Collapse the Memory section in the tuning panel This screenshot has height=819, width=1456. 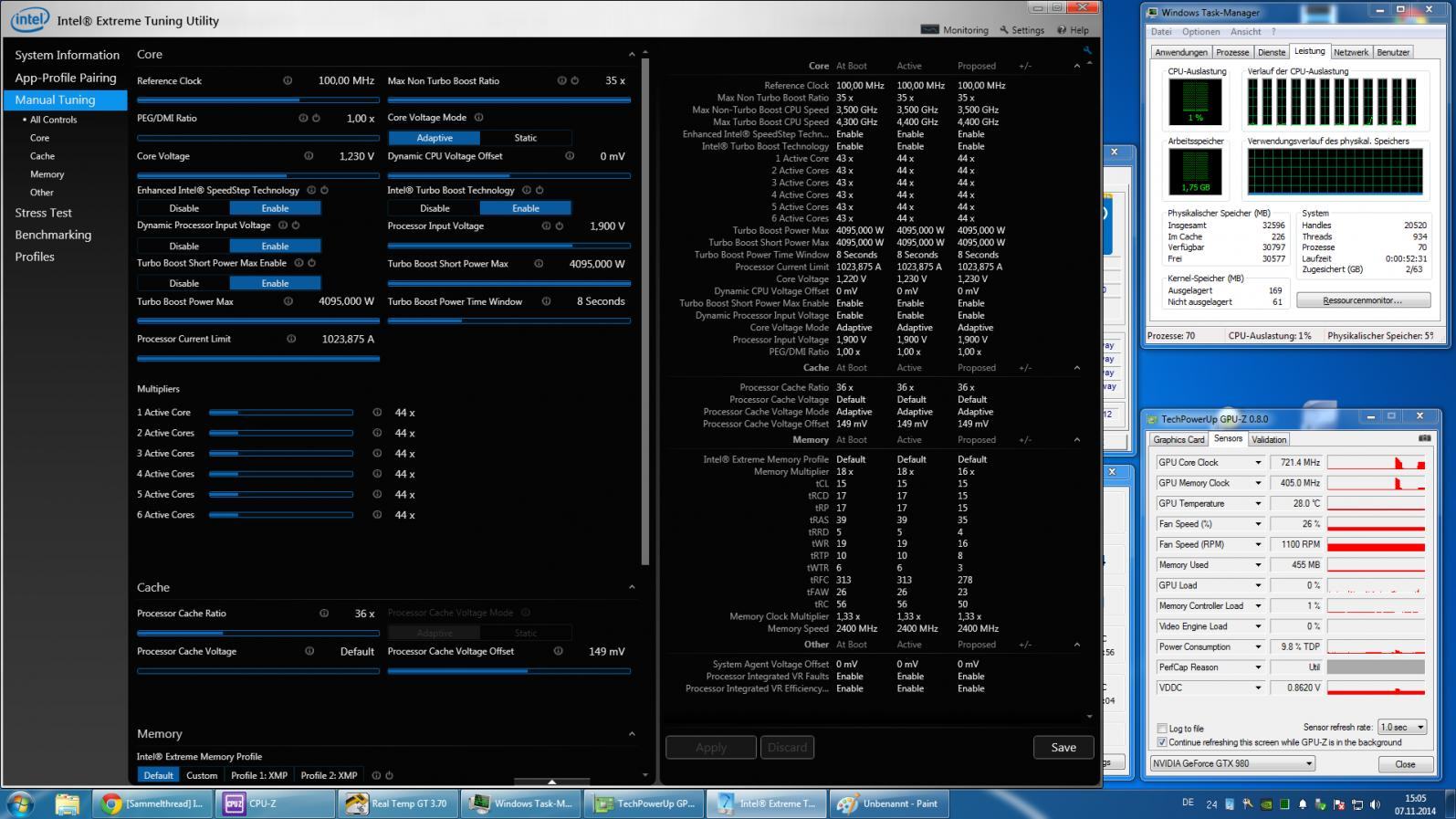coord(632,733)
